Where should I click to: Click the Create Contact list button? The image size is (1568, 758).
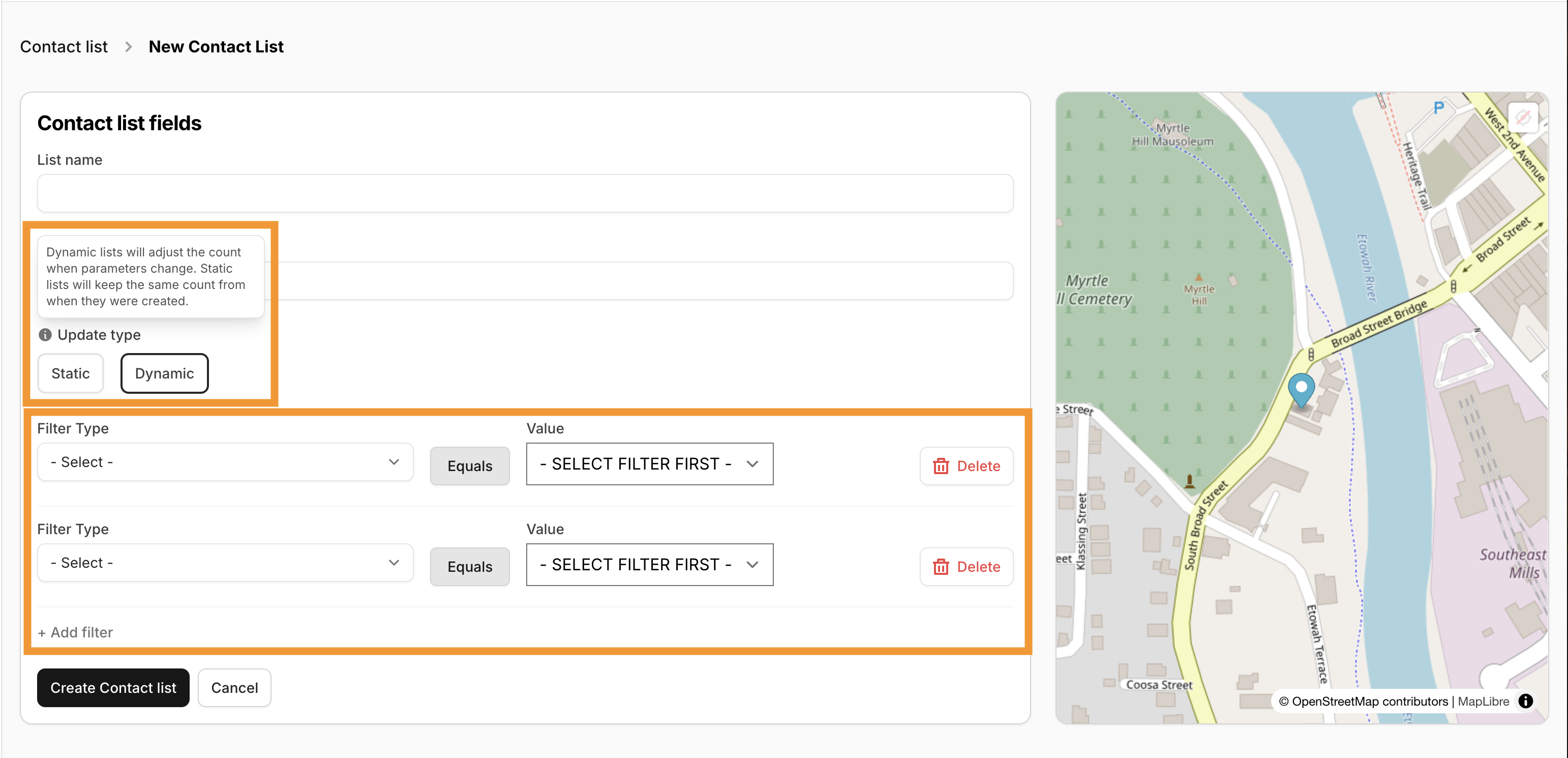(x=112, y=687)
